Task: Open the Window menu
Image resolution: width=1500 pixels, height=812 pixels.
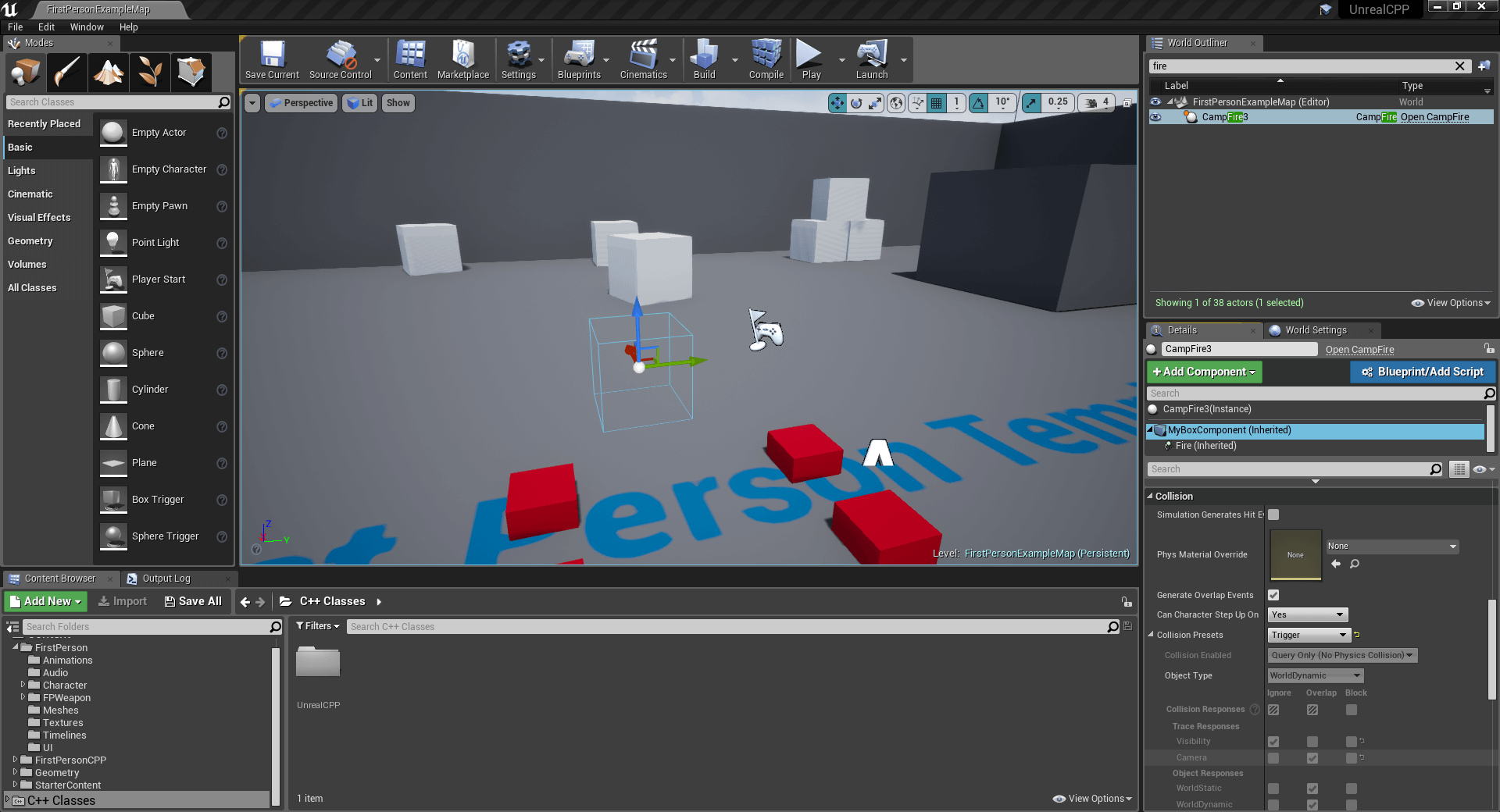Action: [87, 27]
